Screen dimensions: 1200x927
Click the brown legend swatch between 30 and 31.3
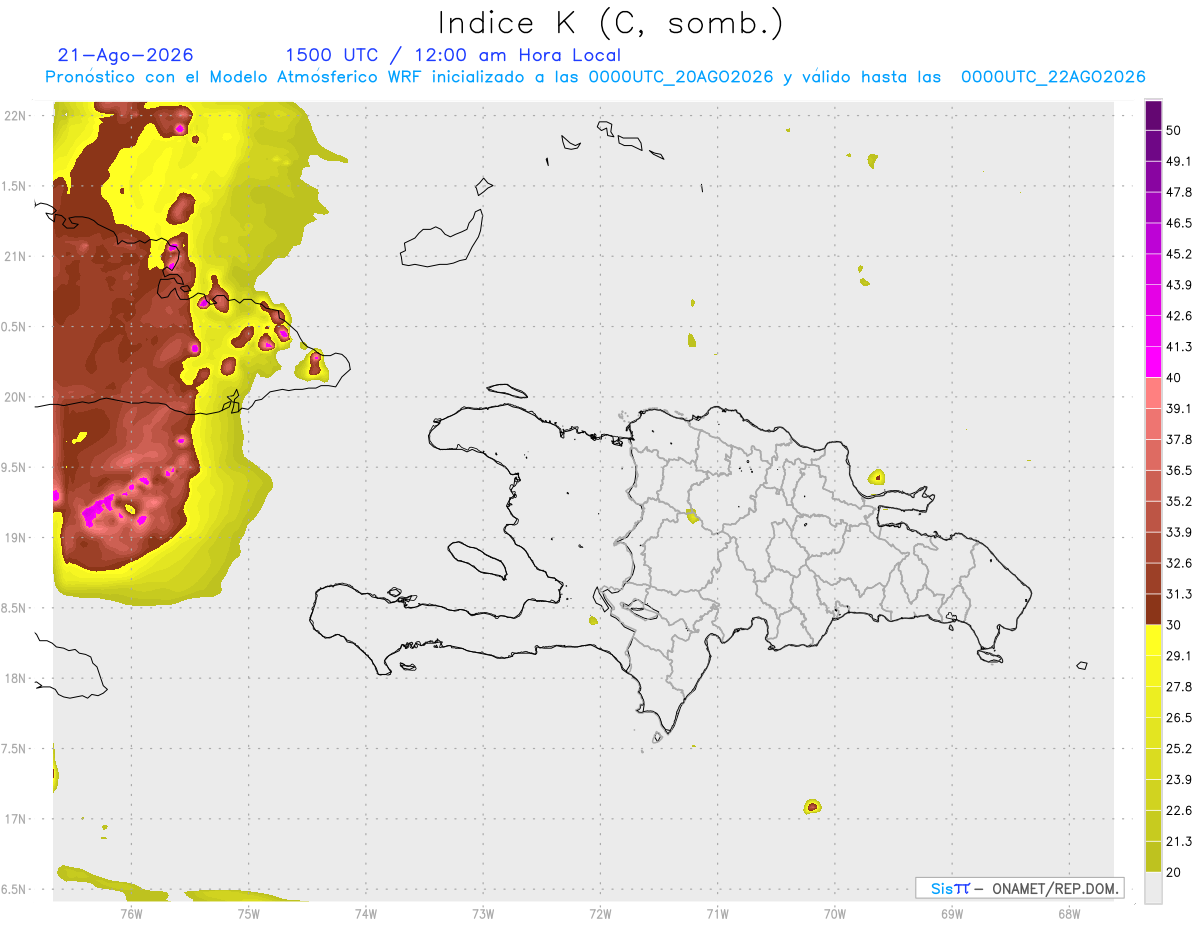(1153, 608)
